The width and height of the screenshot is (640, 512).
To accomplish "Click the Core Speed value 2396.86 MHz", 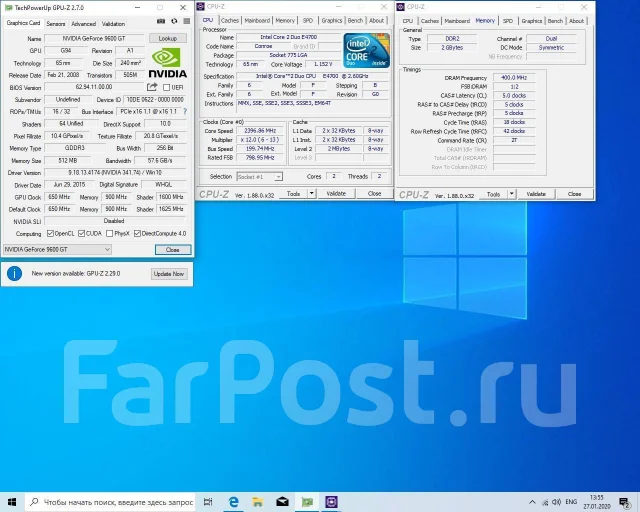I will [260, 131].
